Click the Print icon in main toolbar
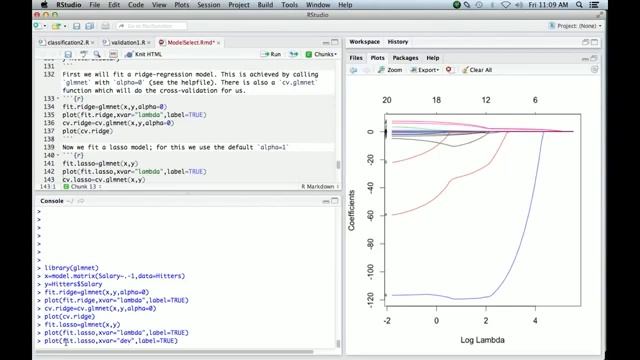The width and height of the screenshot is (640, 360). [105, 26]
